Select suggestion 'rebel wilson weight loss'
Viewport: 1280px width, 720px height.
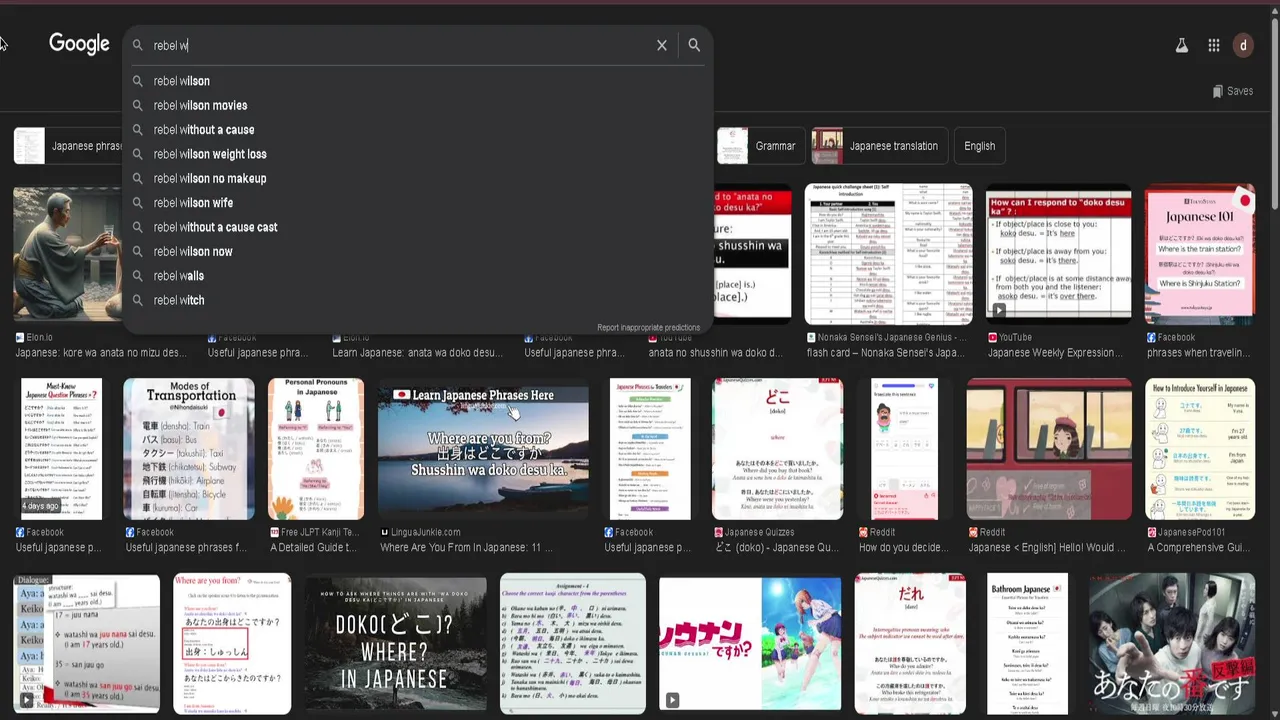(x=418, y=154)
